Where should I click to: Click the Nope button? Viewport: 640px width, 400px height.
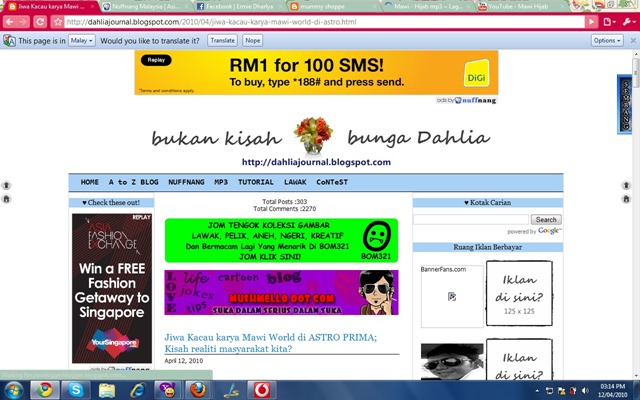253,40
